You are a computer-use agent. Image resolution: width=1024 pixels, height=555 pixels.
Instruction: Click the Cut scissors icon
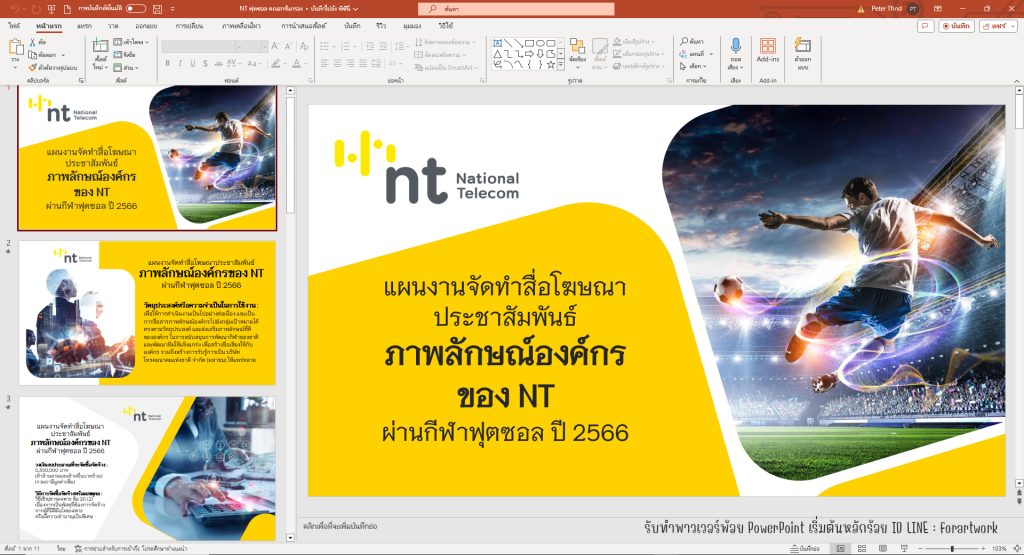(33, 42)
